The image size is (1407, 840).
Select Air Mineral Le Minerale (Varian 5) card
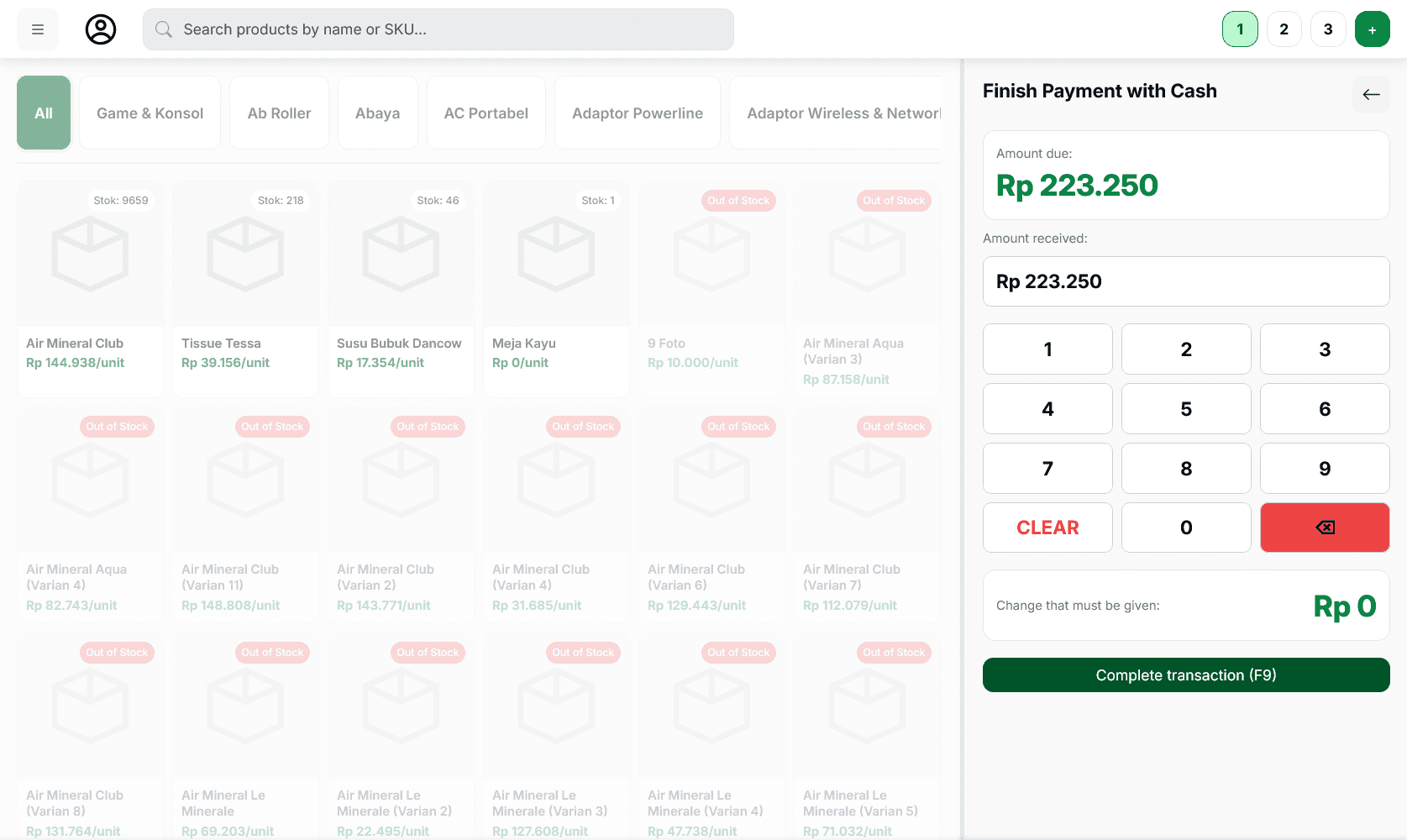coord(867,737)
